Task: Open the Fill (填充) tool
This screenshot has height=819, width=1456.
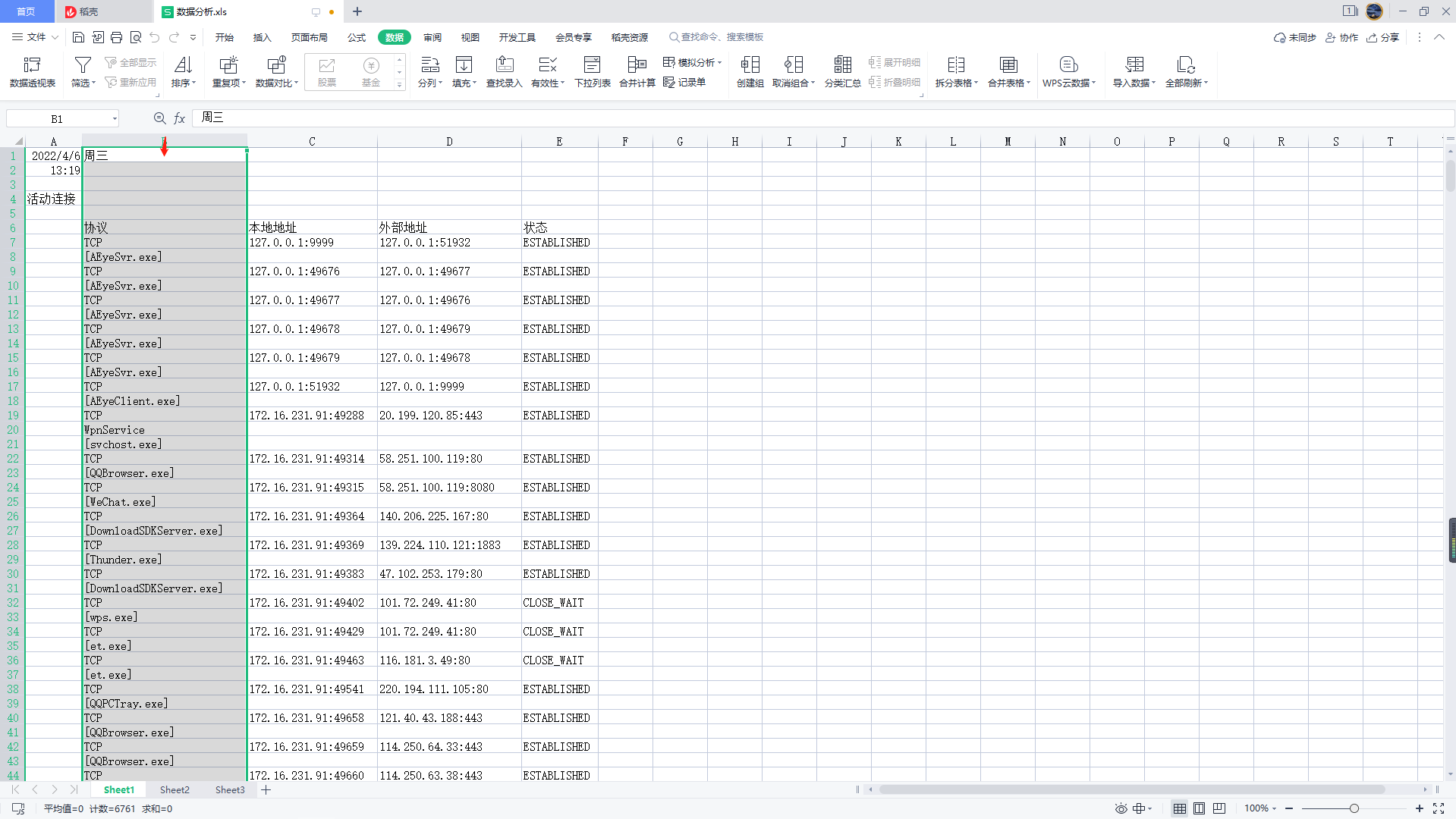Action: pos(464,72)
